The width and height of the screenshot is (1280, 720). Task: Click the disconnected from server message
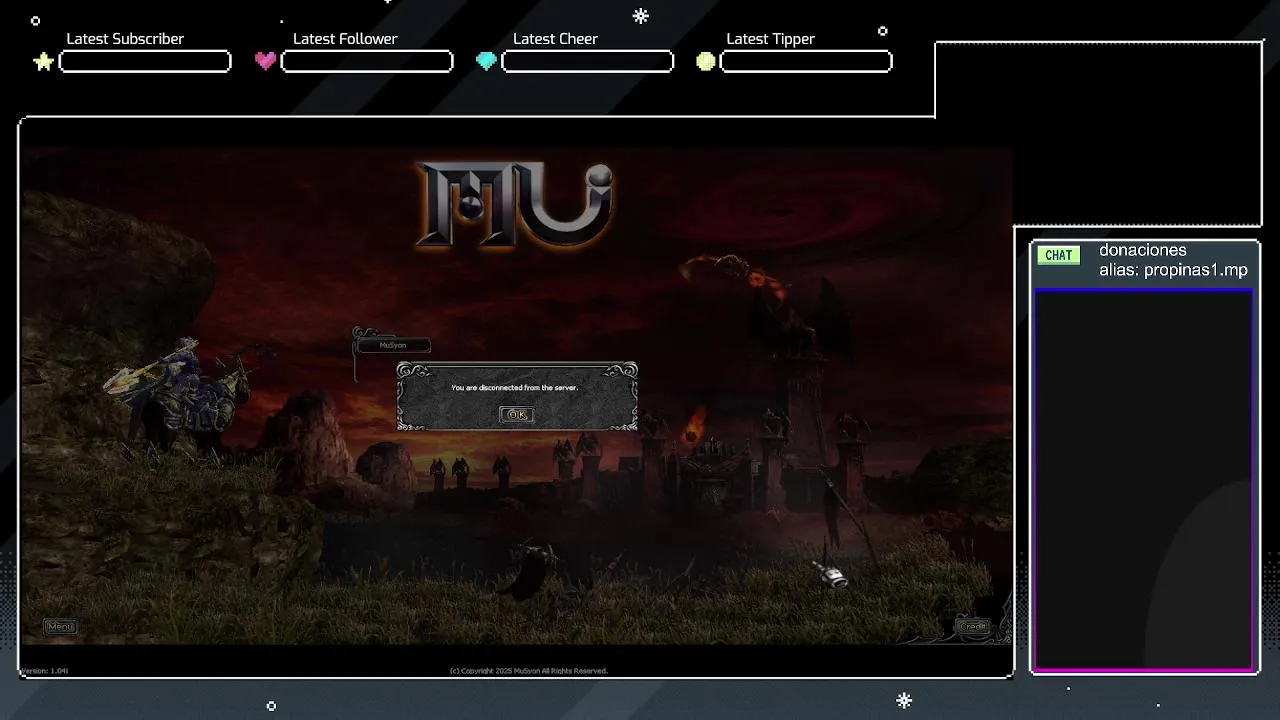(x=515, y=387)
